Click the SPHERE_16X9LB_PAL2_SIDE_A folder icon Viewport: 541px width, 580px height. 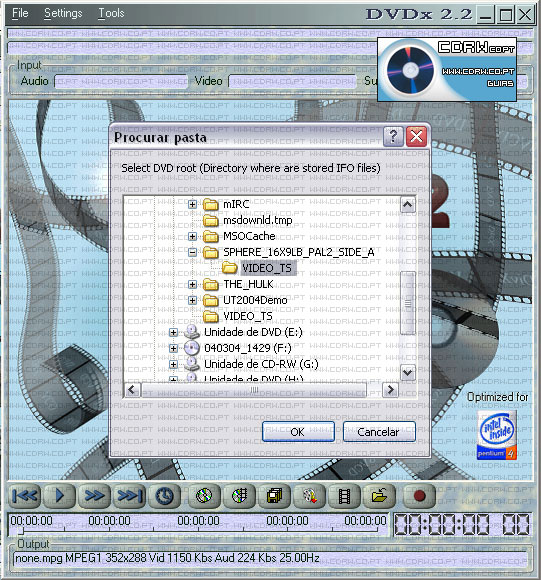click(x=211, y=253)
